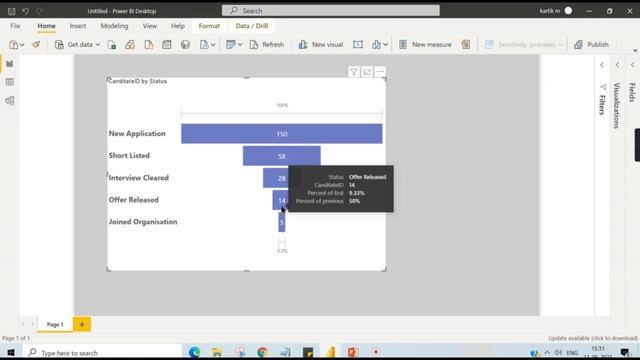Select the Interview Cleared funnel bar
The height and width of the screenshot is (360, 640).
tap(276, 178)
